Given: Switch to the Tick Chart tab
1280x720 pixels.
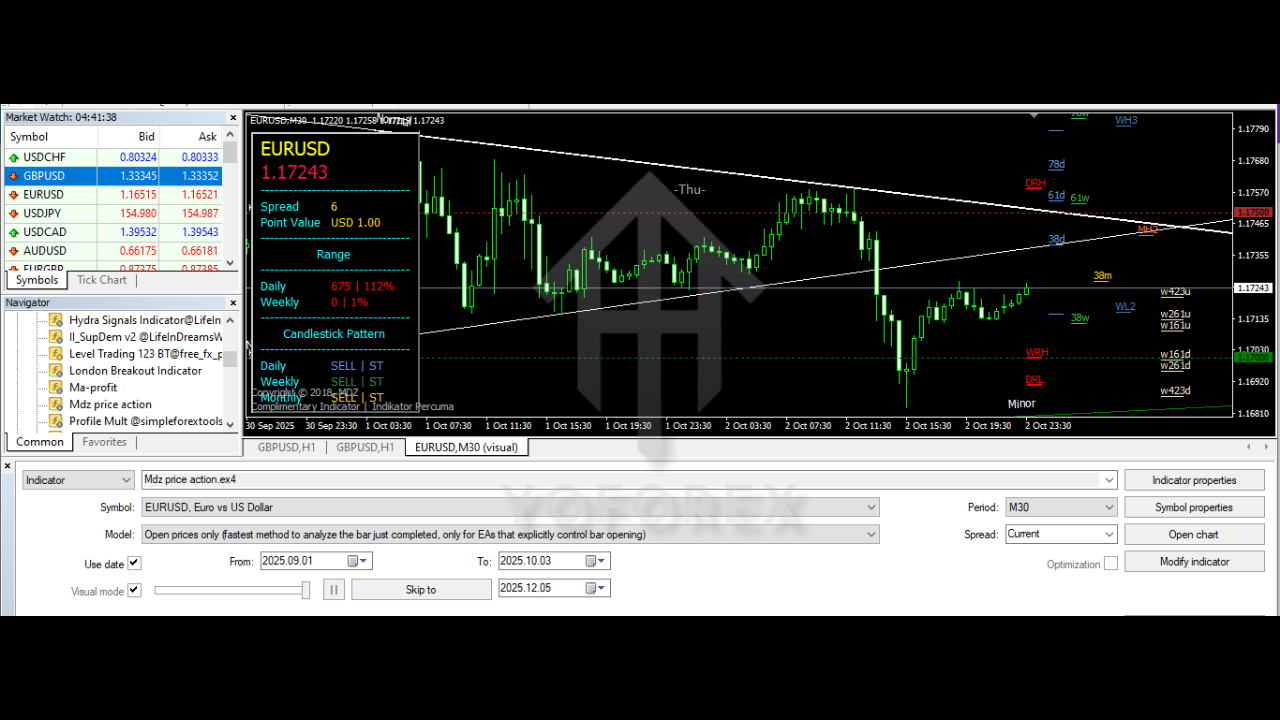Looking at the screenshot, I should coord(101,280).
